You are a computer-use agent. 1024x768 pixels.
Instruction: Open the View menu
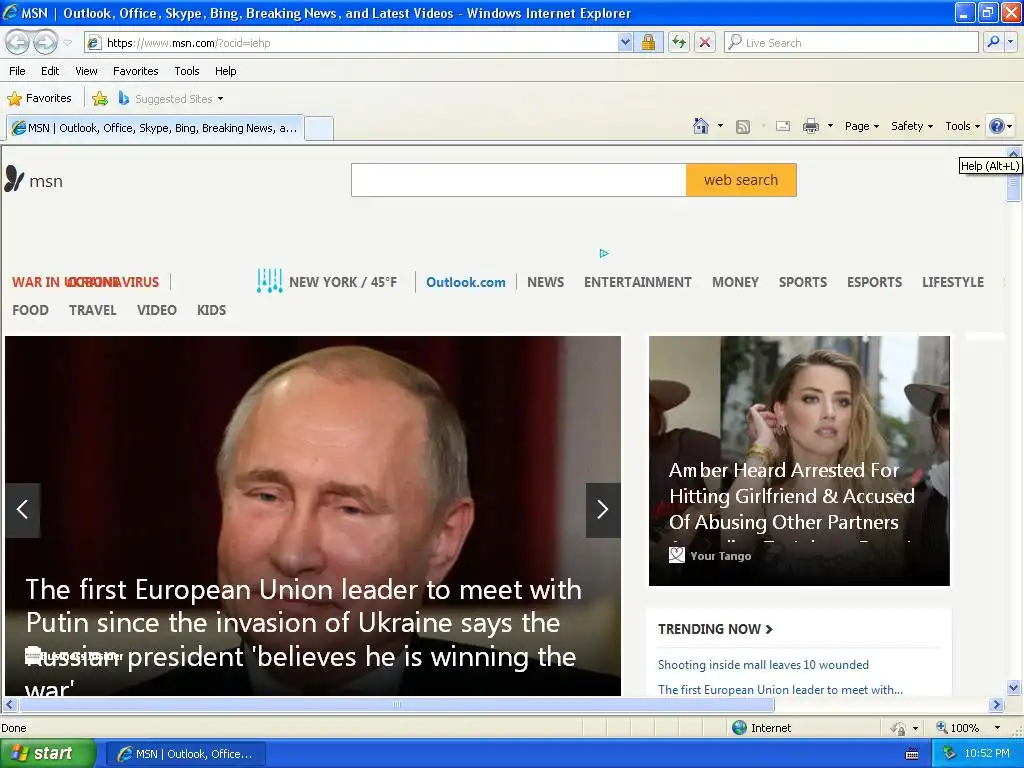[x=86, y=71]
